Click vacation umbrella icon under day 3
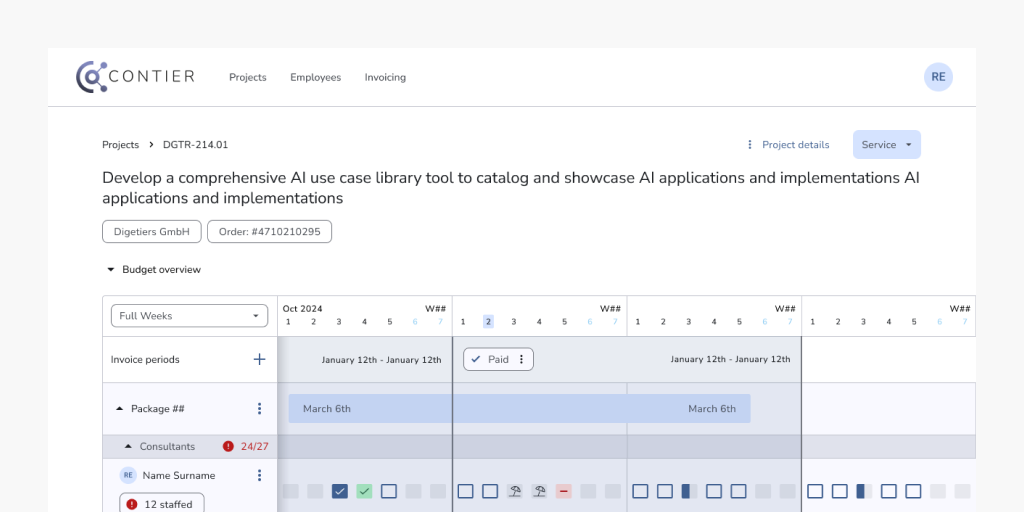The height and width of the screenshot is (512, 1024). pyautogui.click(x=515, y=491)
